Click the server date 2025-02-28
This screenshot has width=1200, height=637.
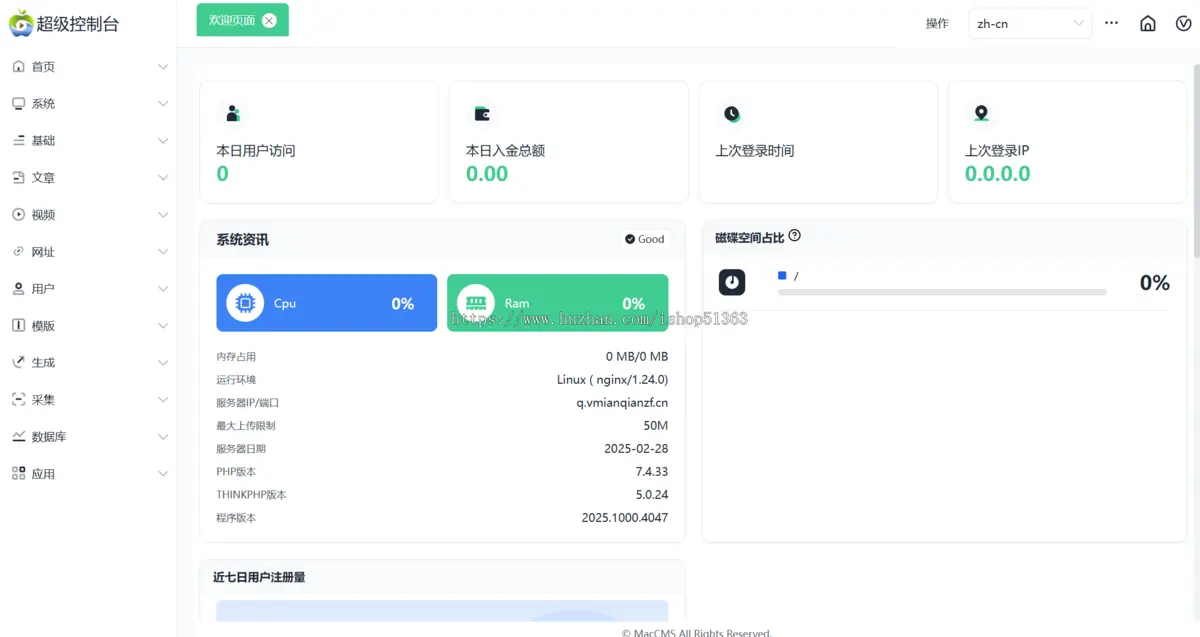coord(636,448)
